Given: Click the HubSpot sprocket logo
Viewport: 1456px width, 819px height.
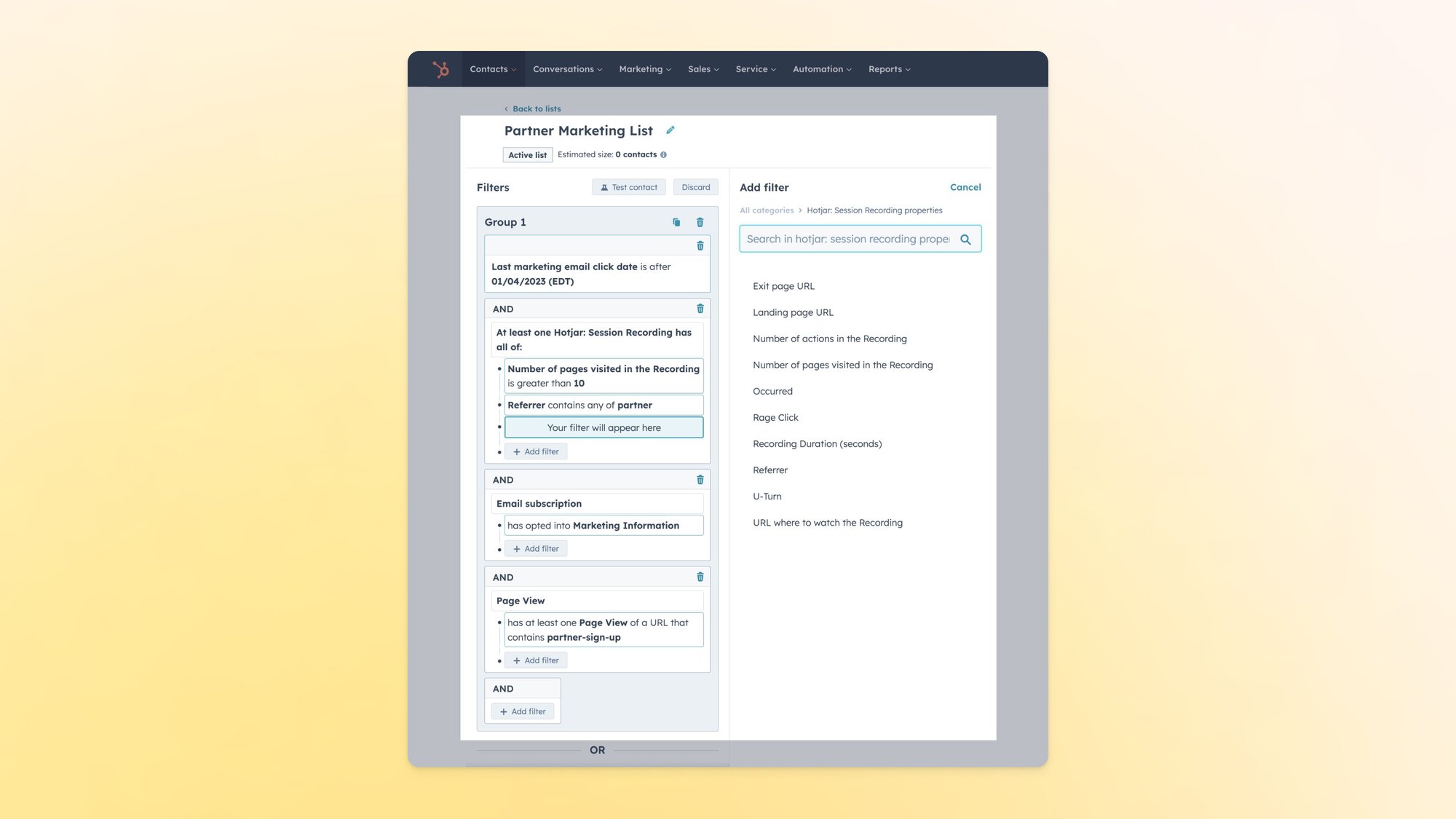Looking at the screenshot, I should (x=440, y=69).
